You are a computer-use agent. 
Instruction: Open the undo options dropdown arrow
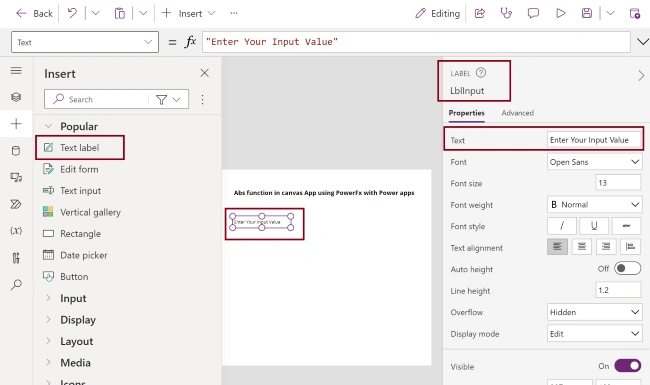(x=96, y=13)
